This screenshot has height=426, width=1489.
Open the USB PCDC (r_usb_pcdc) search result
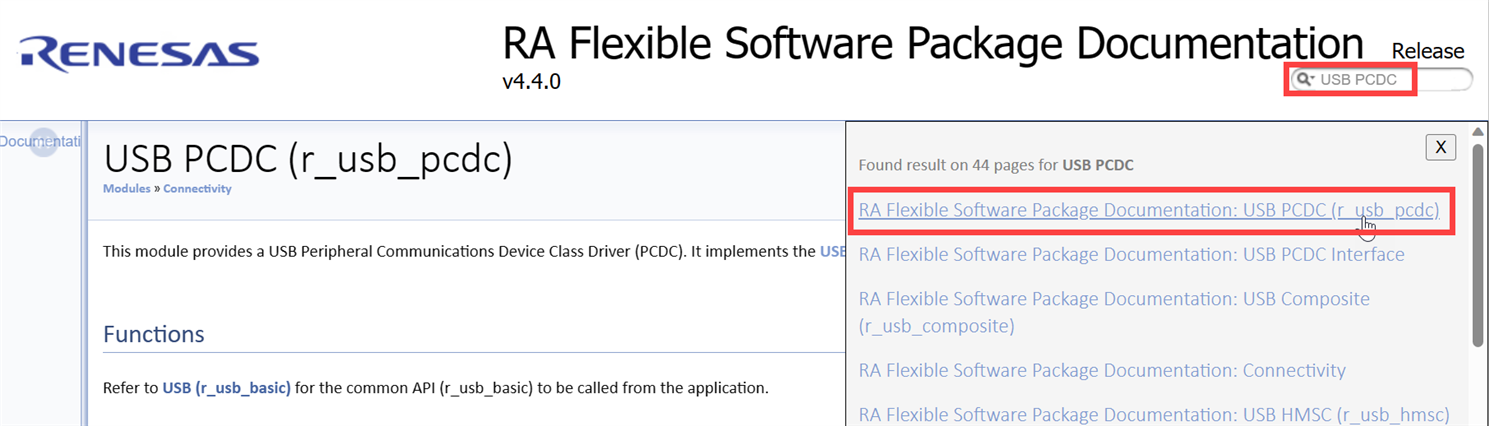1148,210
